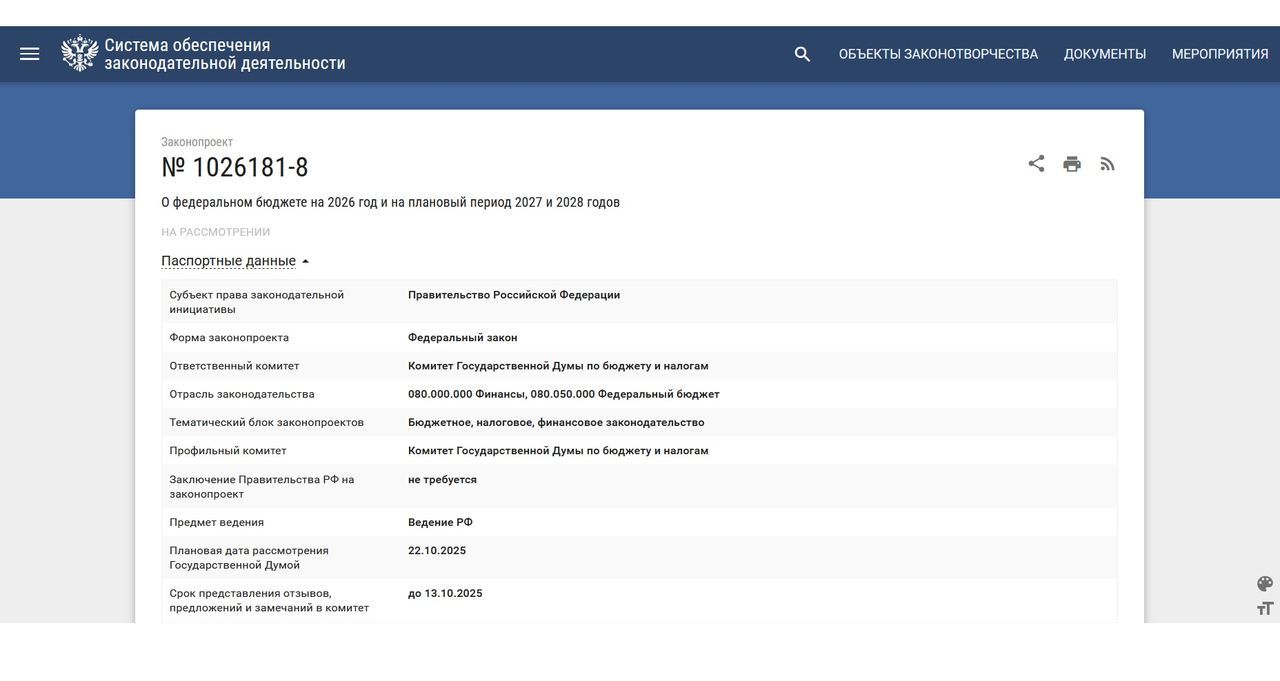Open the color palette accessibility icon

pos(1265,584)
